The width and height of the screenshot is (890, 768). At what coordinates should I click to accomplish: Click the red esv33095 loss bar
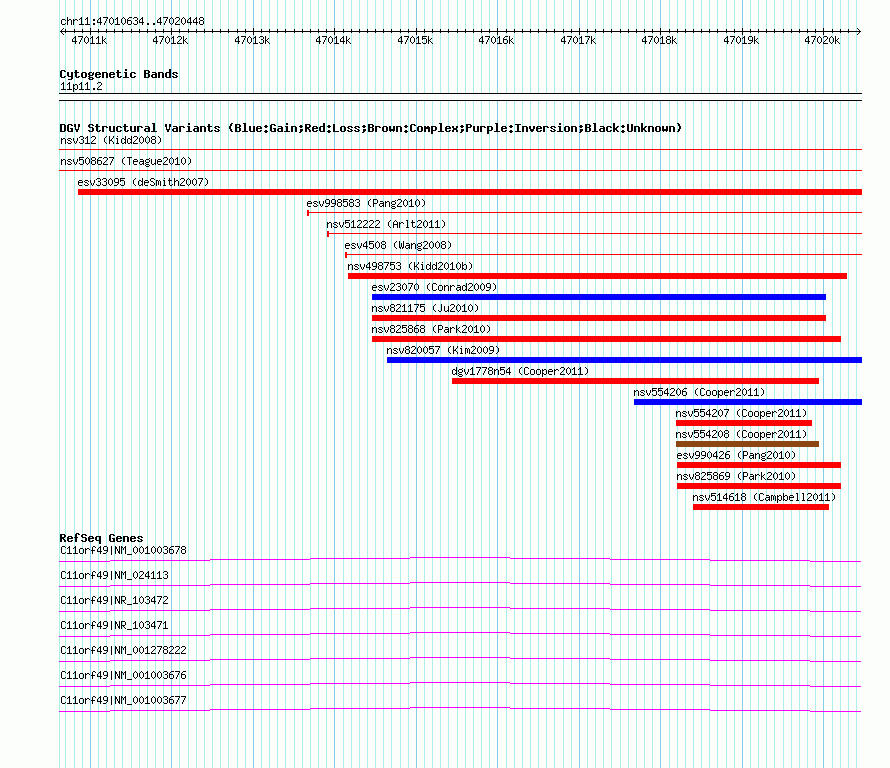click(x=470, y=192)
